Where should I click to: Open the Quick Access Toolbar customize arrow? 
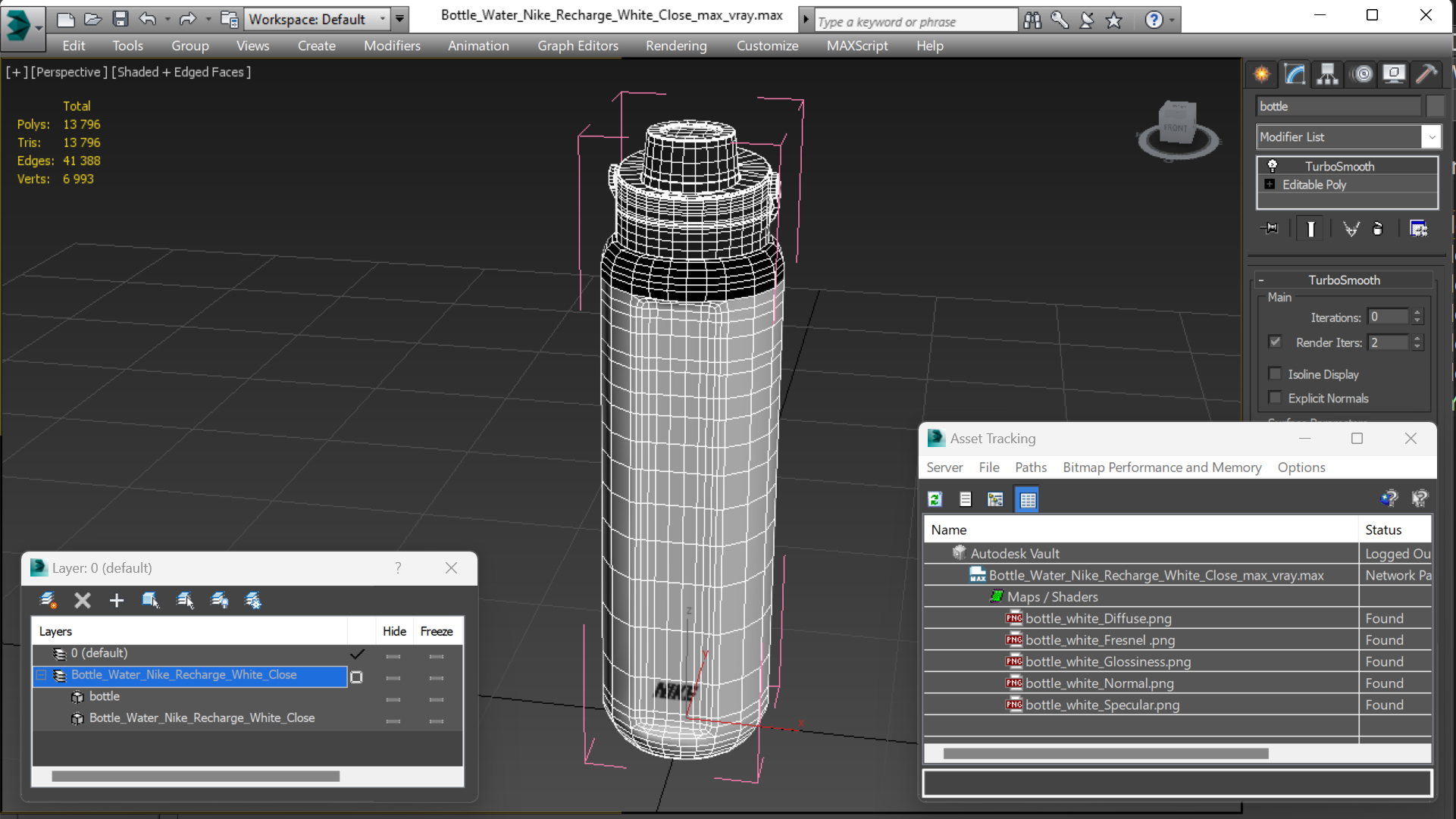pyautogui.click(x=400, y=19)
